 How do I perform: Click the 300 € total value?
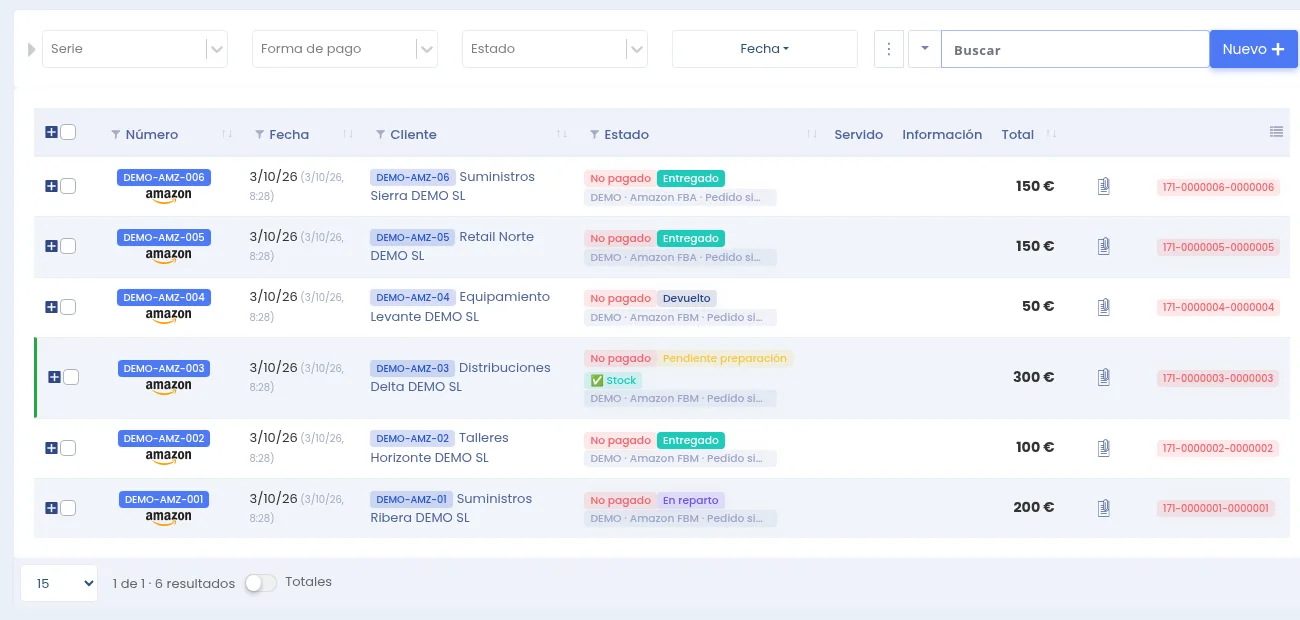click(1033, 377)
